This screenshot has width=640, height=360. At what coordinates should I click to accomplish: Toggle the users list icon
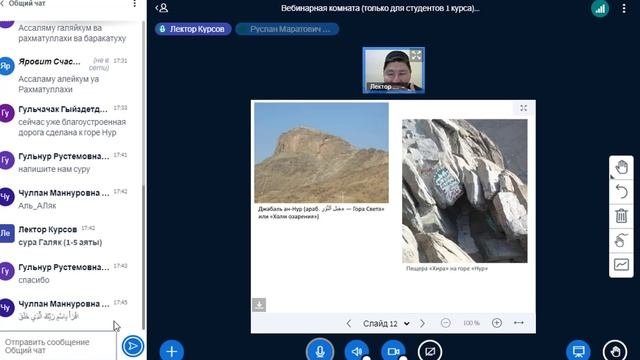click(x=162, y=8)
